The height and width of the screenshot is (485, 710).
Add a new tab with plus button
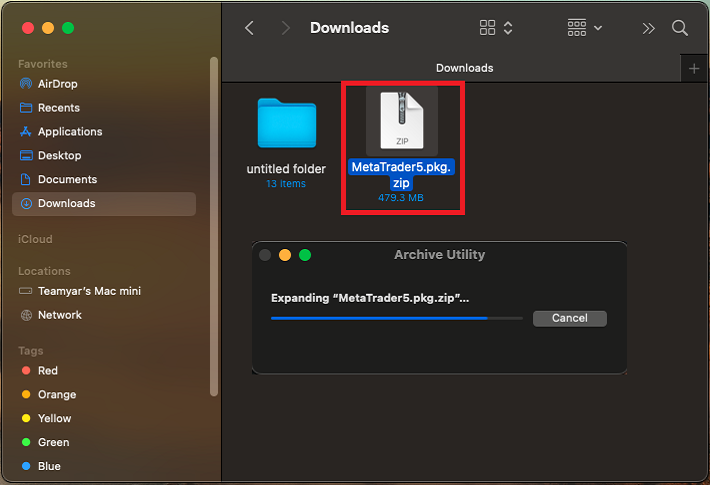pos(695,68)
